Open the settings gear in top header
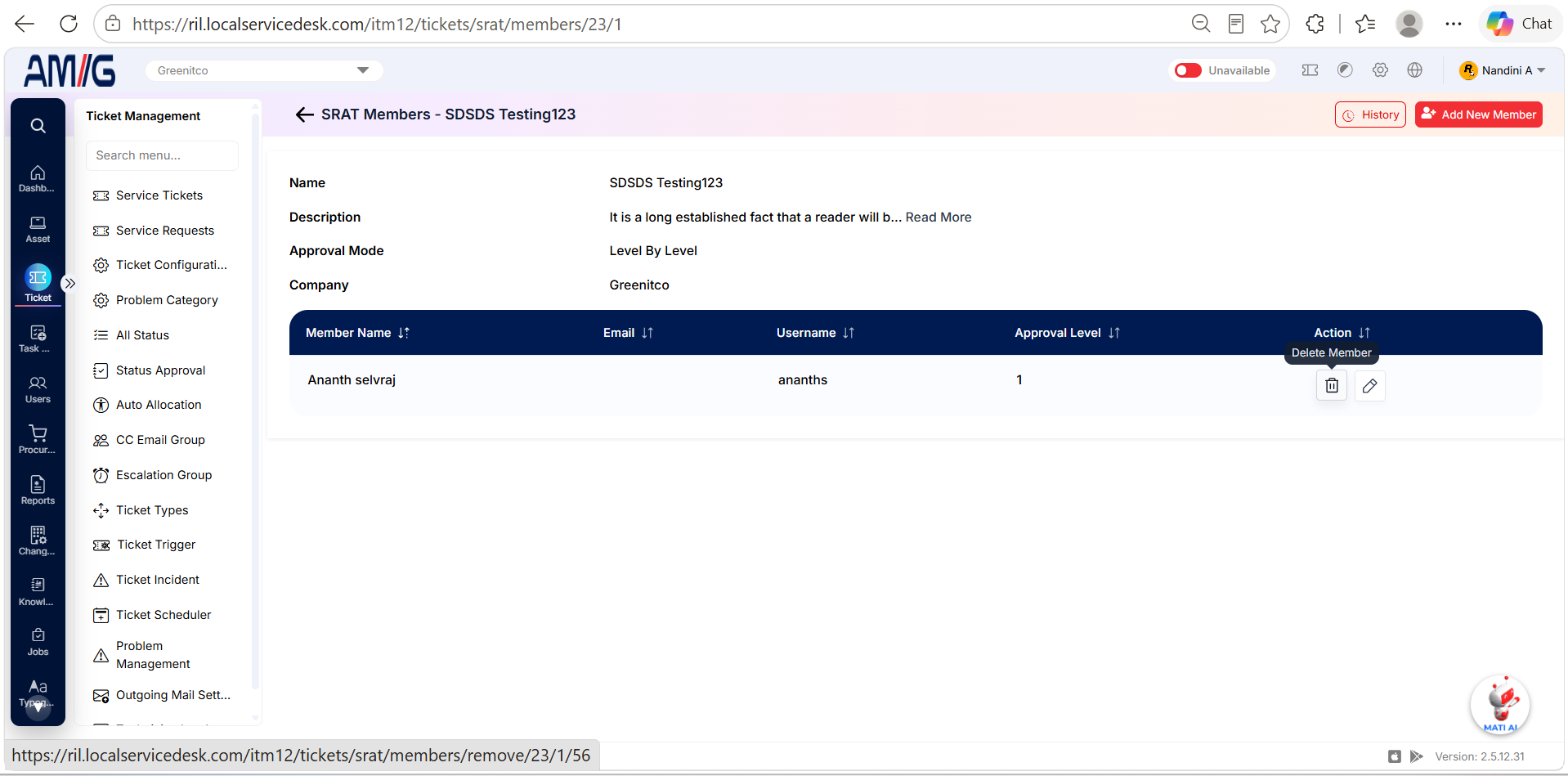 [x=1380, y=70]
